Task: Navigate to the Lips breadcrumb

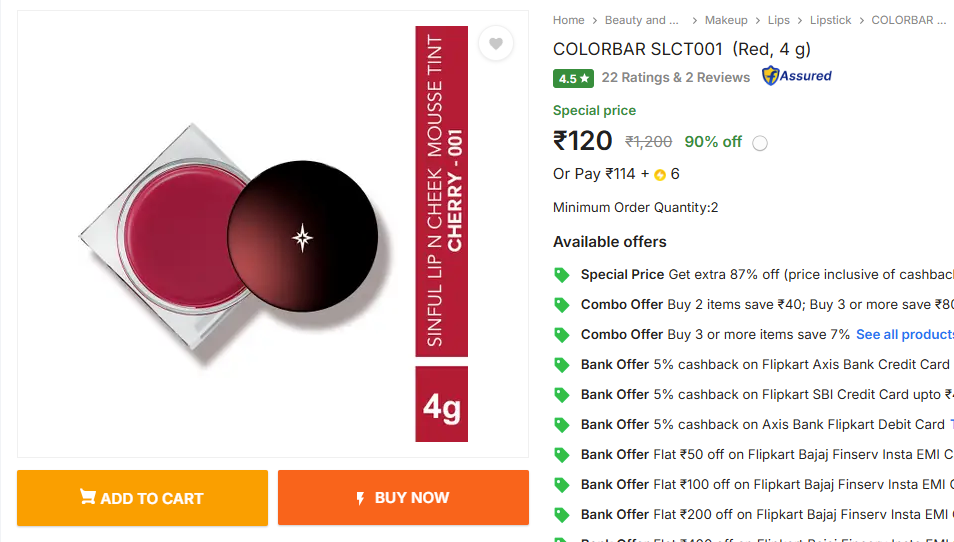Action: (779, 20)
